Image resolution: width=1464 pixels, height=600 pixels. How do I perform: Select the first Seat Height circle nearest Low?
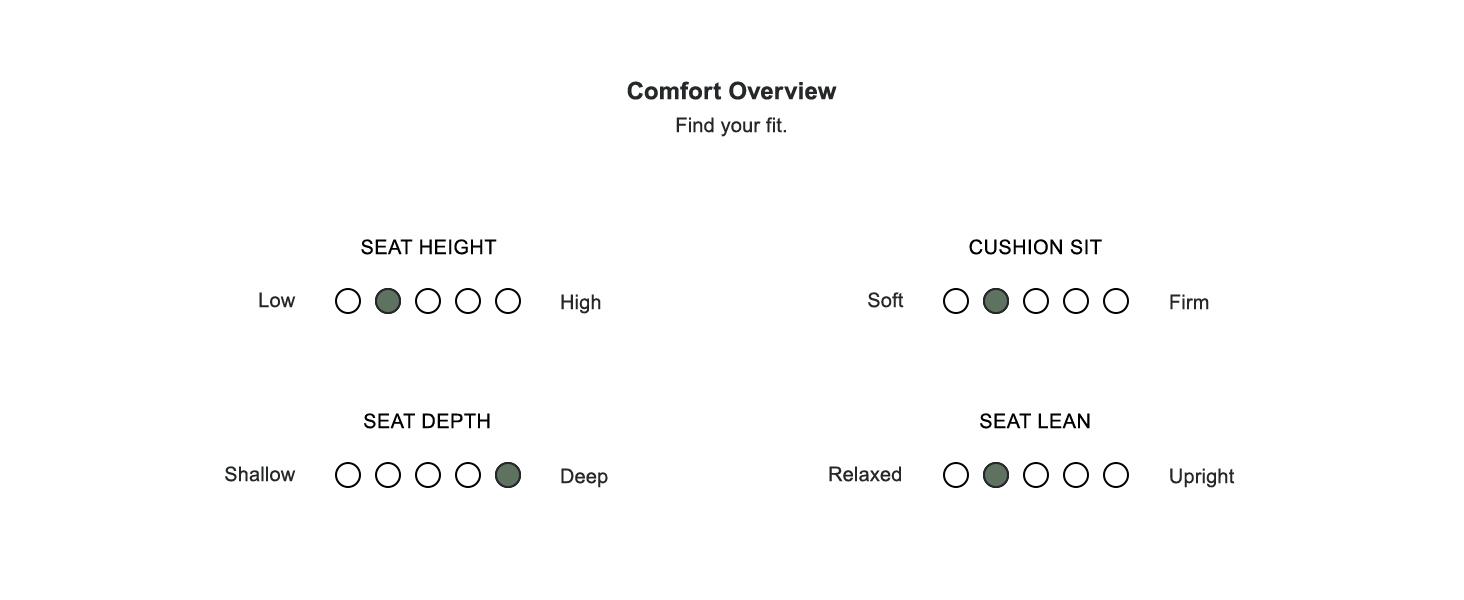(x=348, y=301)
